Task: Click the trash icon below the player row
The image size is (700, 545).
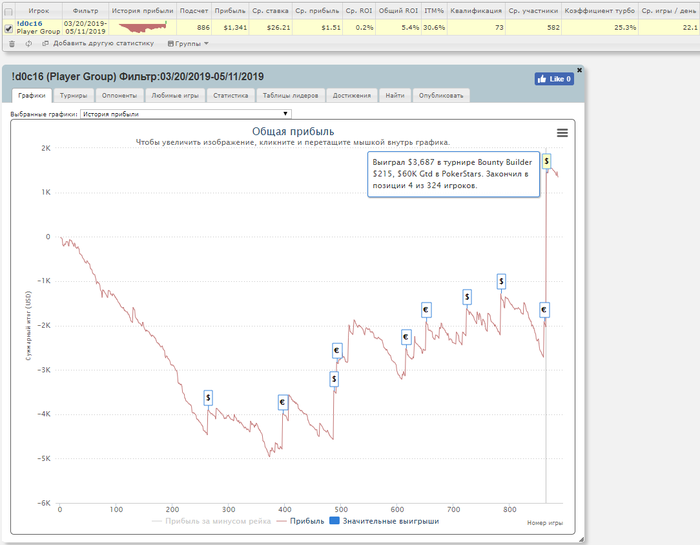Action: (x=12, y=44)
